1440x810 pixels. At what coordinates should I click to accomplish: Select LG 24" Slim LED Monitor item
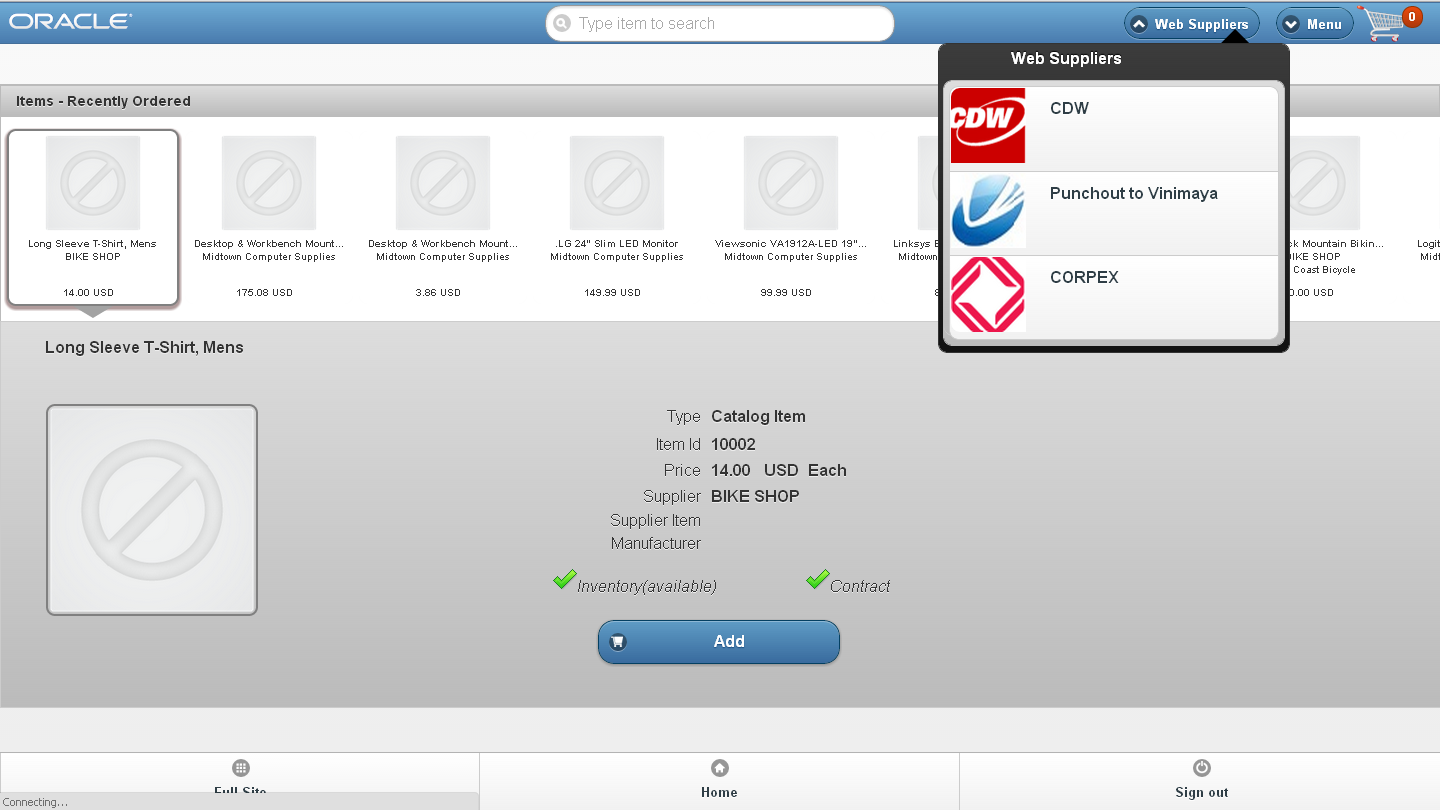617,217
